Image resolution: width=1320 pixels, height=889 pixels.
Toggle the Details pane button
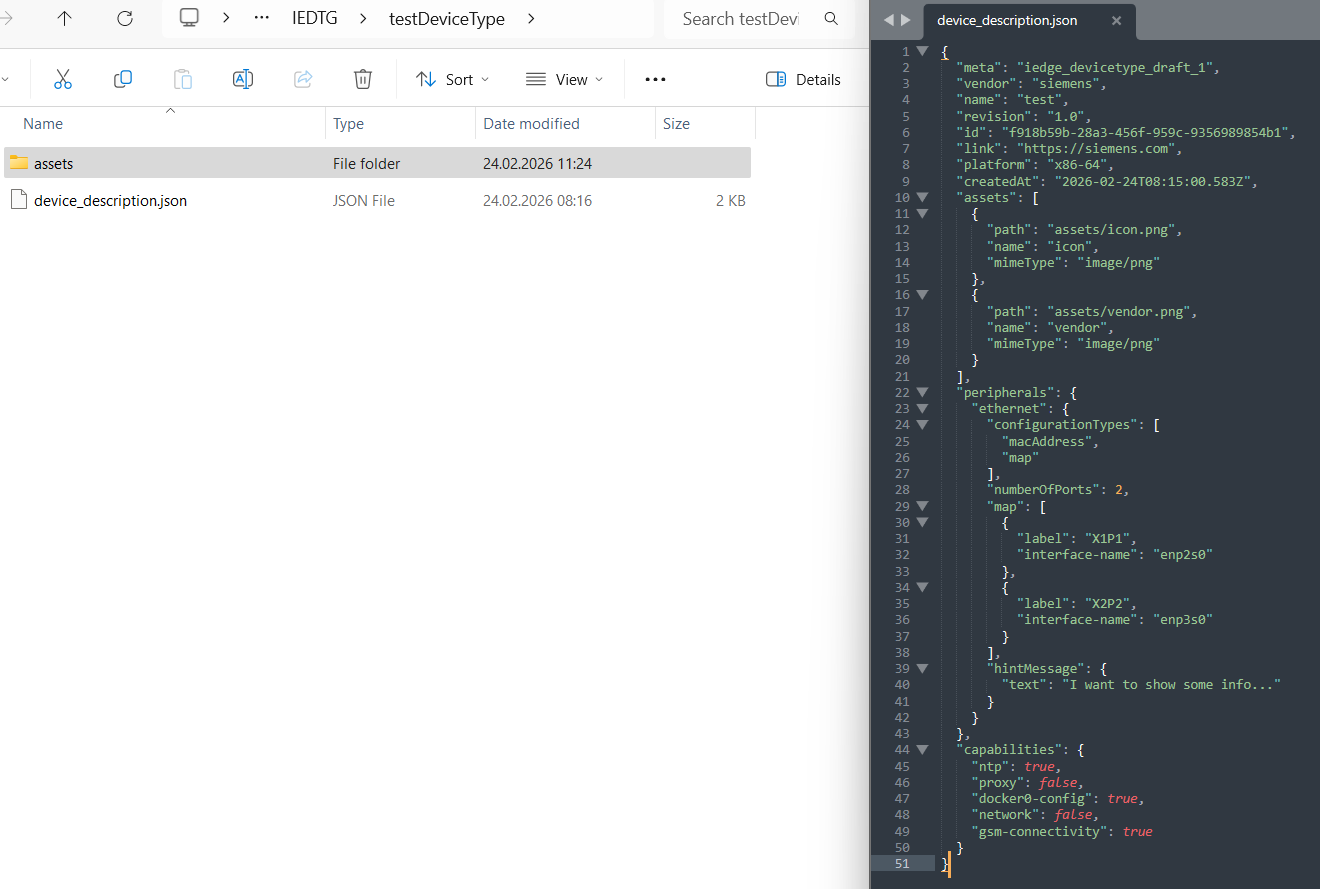pyautogui.click(x=803, y=79)
